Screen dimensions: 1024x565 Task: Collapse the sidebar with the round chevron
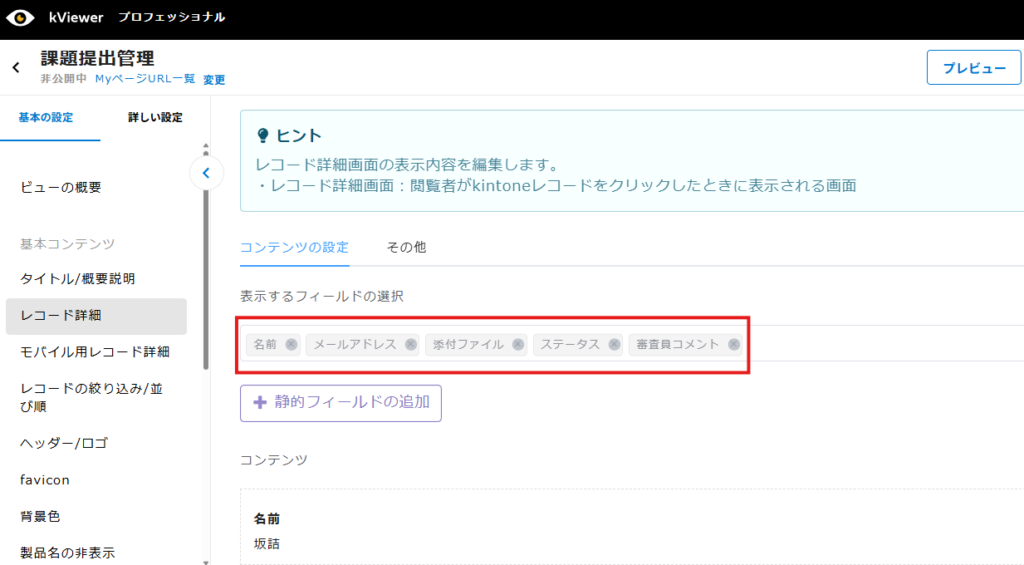pyautogui.click(x=206, y=173)
